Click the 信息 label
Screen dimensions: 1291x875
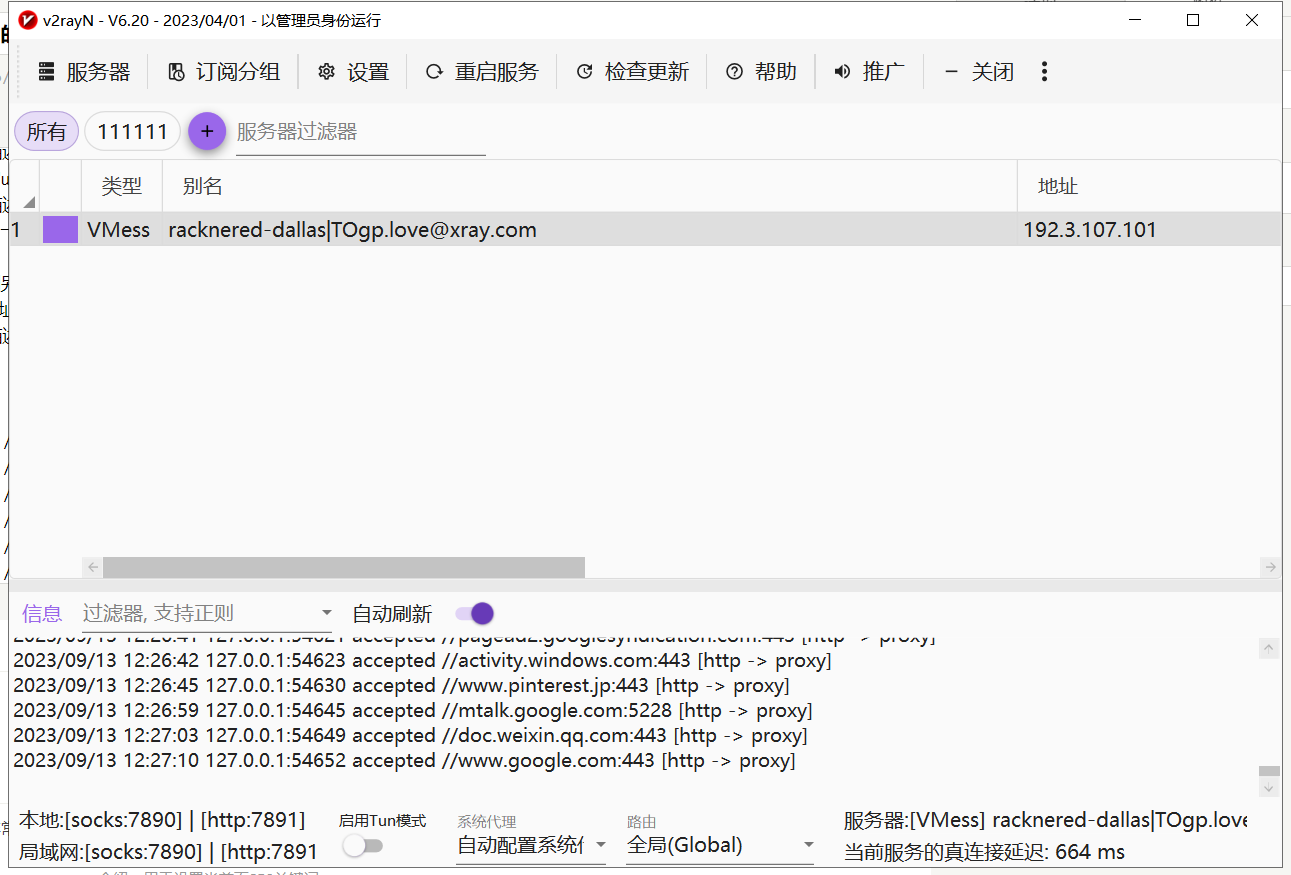pyautogui.click(x=42, y=613)
